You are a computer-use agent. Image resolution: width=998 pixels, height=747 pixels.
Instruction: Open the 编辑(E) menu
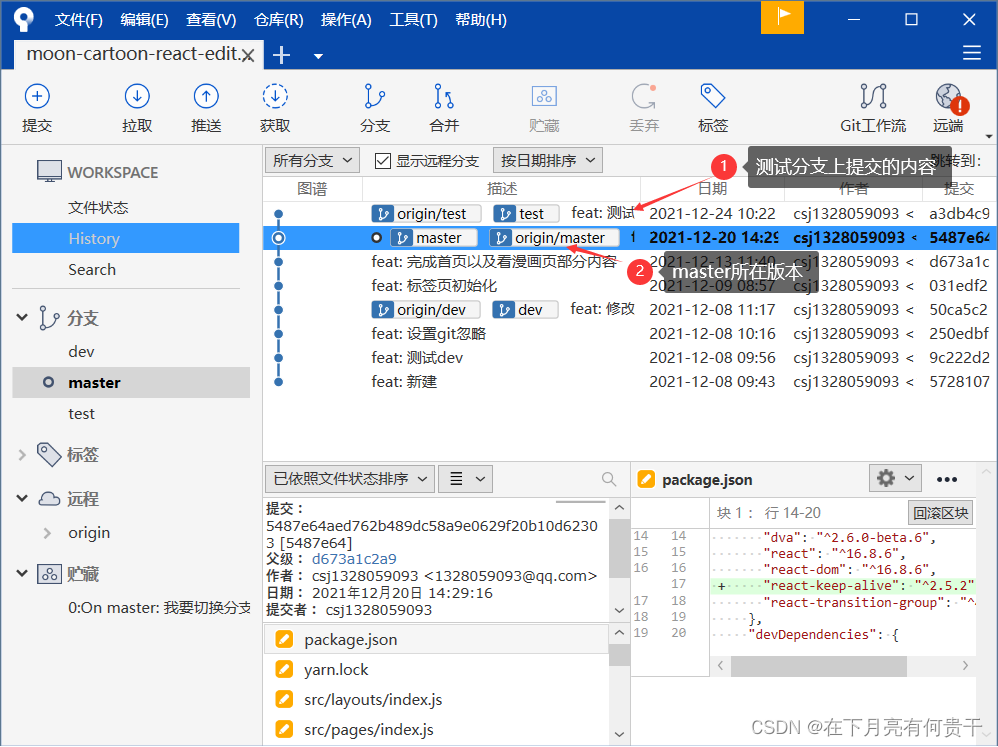[144, 20]
